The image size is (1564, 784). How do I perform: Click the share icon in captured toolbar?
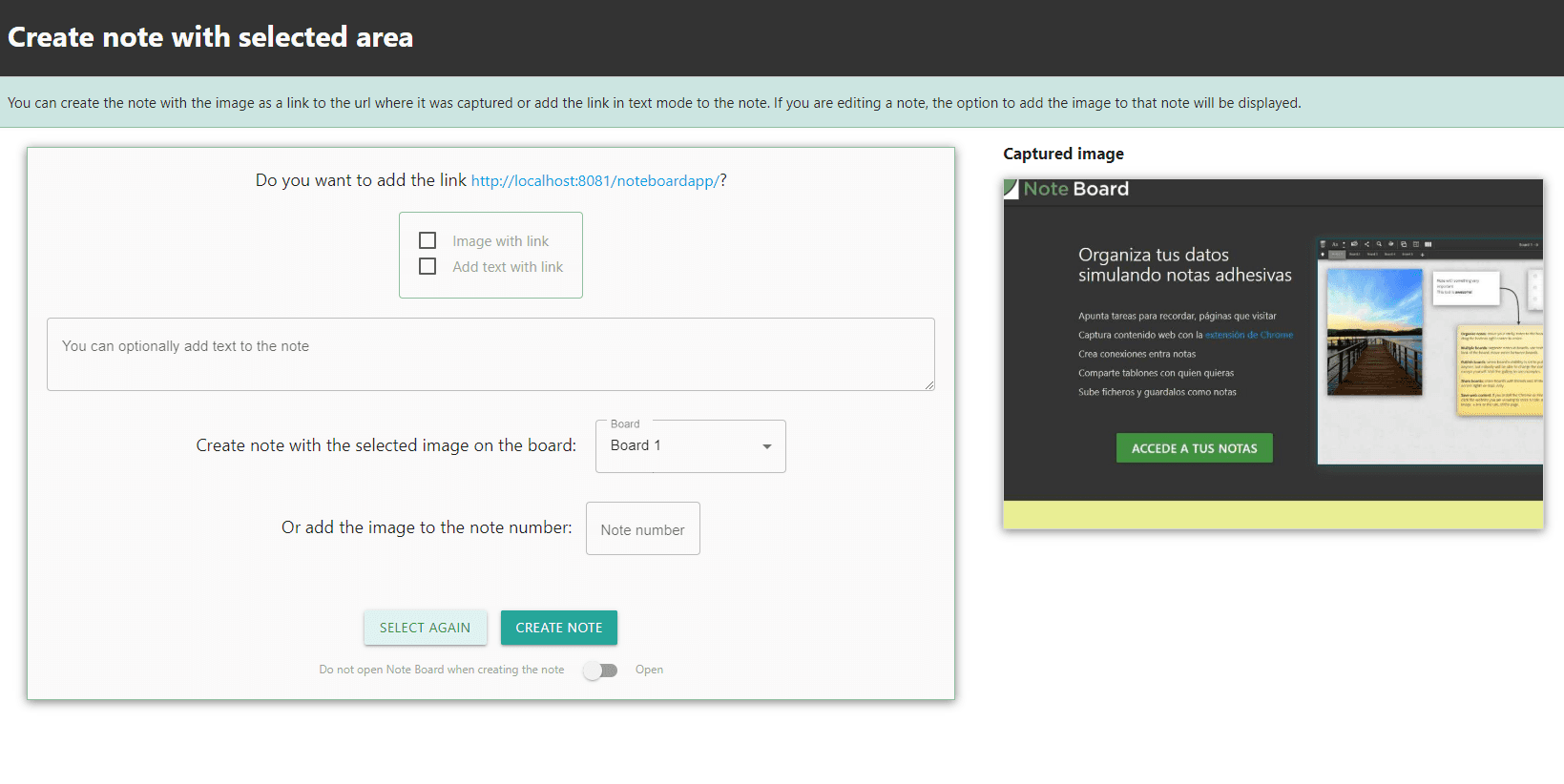pyautogui.click(x=1366, y=244)
